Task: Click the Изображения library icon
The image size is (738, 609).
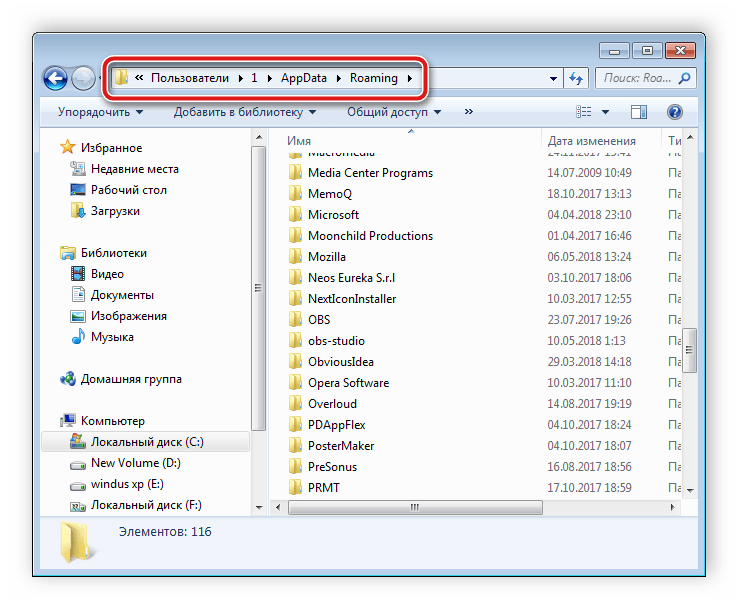Action: [78, 316]
